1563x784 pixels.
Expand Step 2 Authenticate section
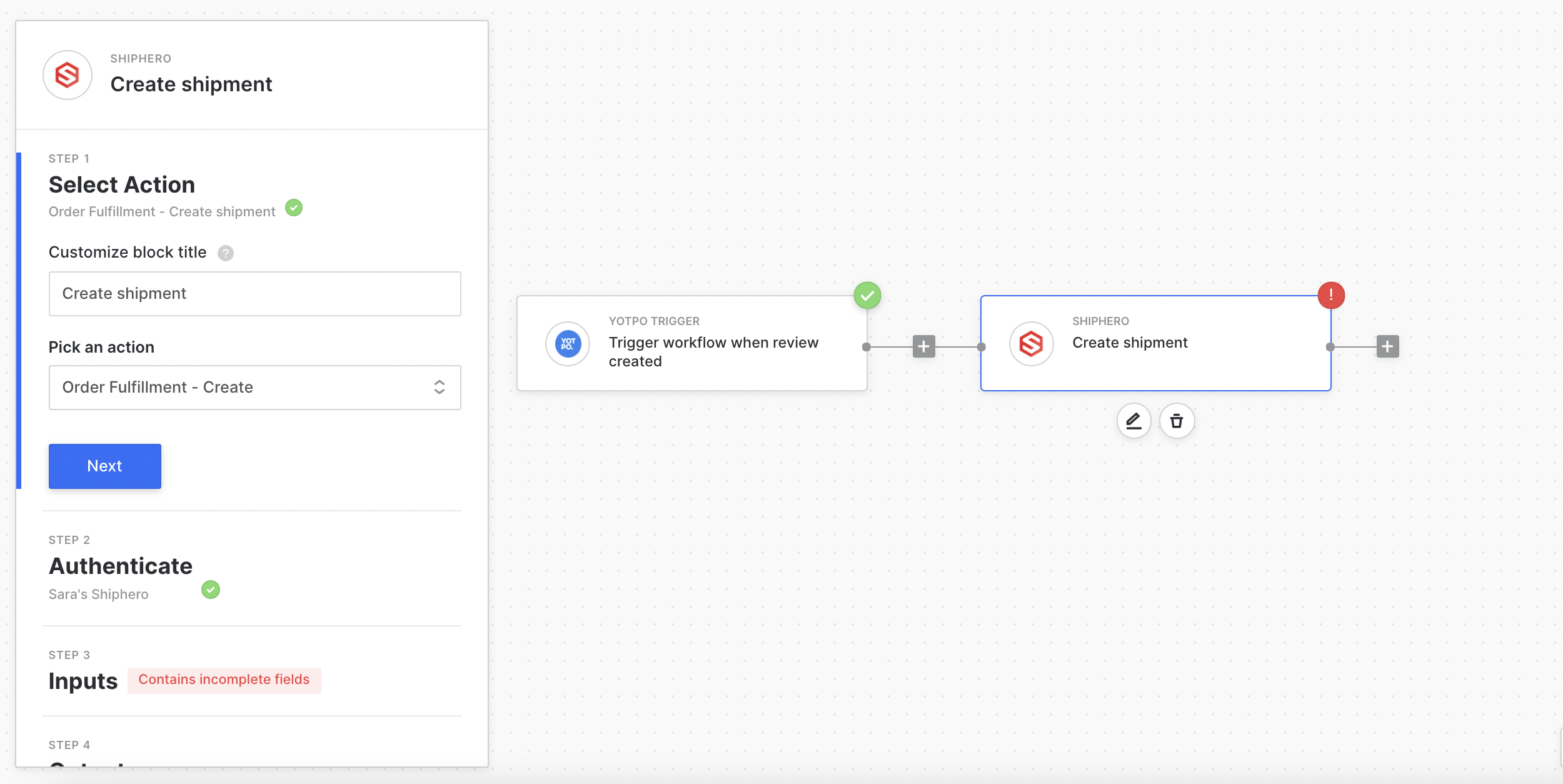pyautogui.click(x=121, y=566)
